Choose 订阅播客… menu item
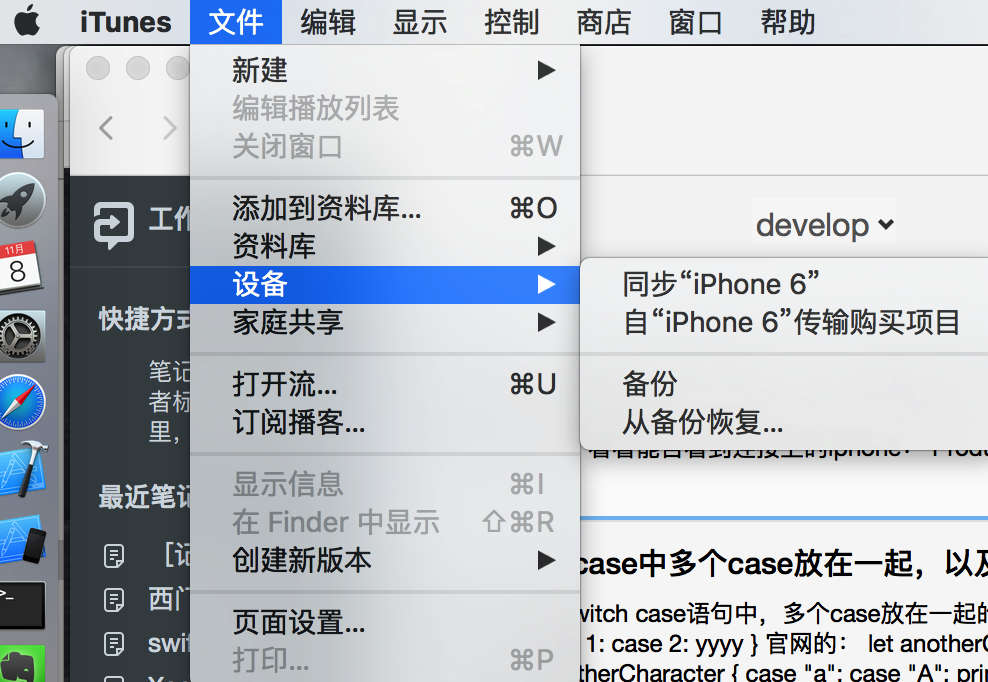The image size is (988, 682). coord(385,422)
